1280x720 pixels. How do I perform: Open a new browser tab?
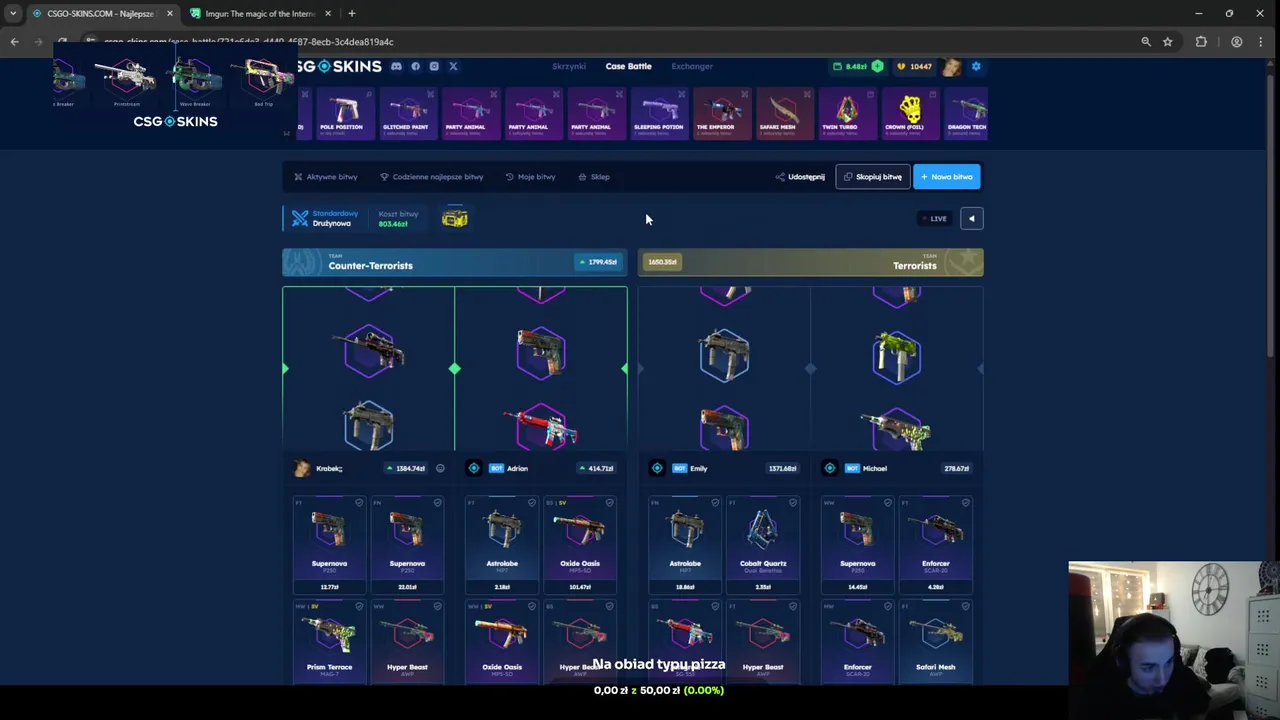point(352,14)
